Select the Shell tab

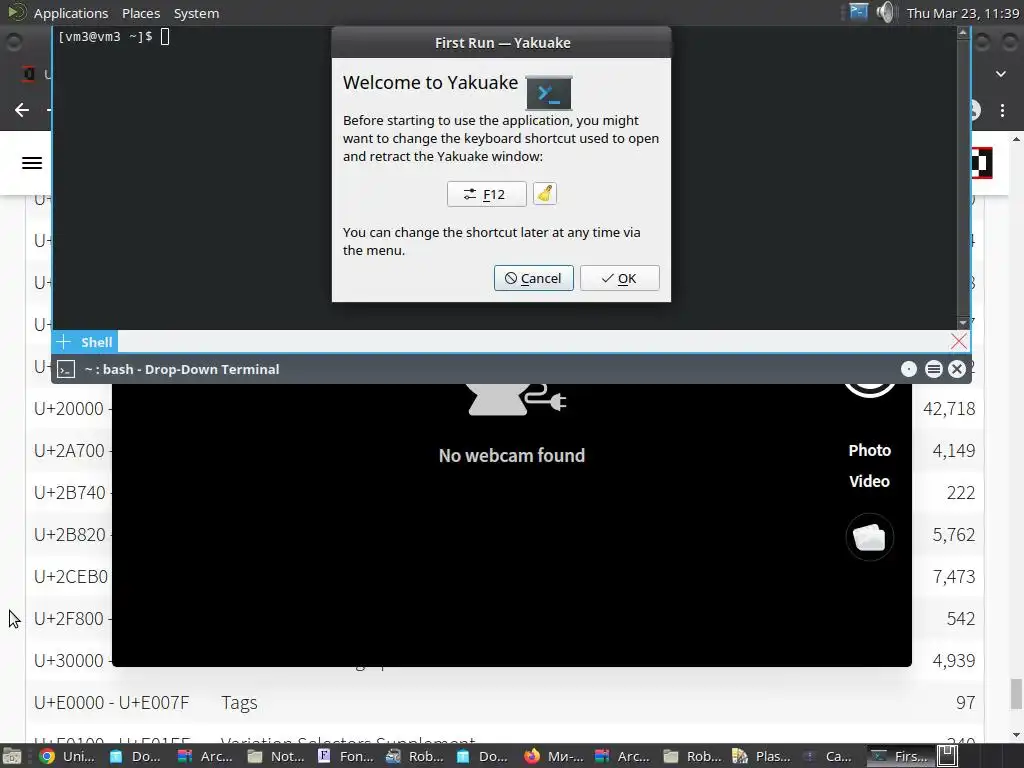click(97, 342)
